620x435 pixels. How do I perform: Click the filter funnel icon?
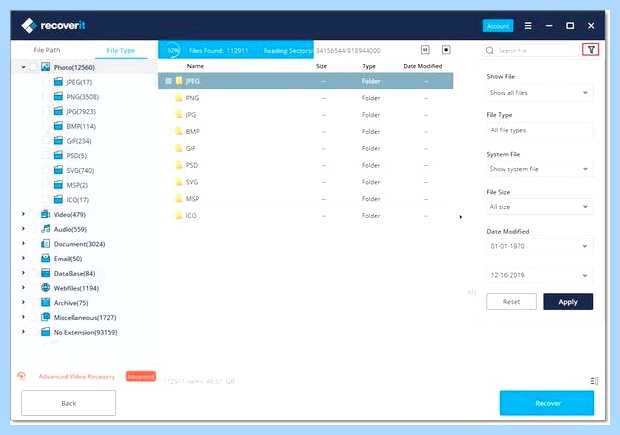coord(591,50)
